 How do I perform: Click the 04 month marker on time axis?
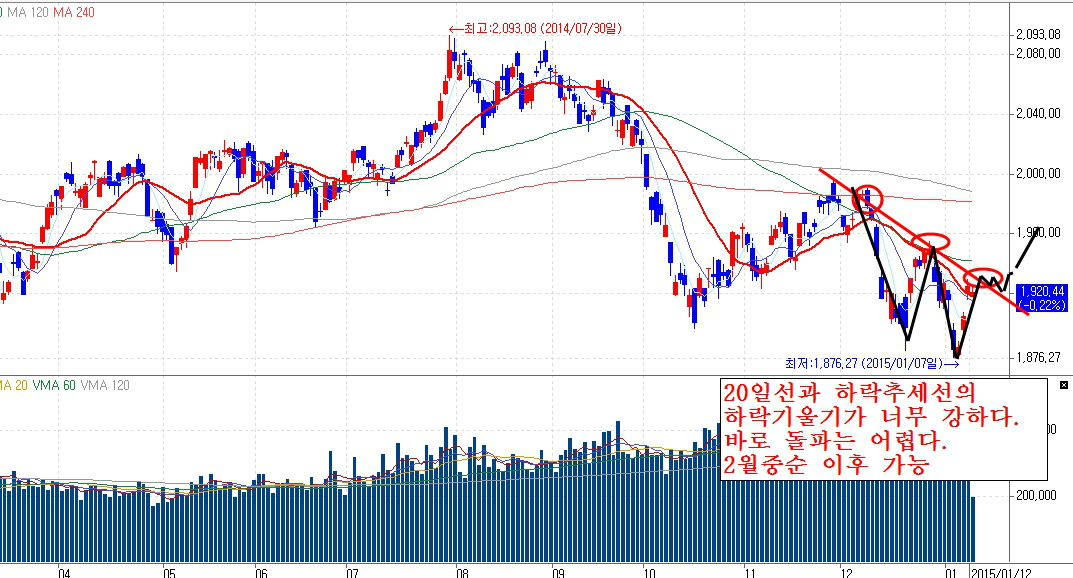point(63,571)
